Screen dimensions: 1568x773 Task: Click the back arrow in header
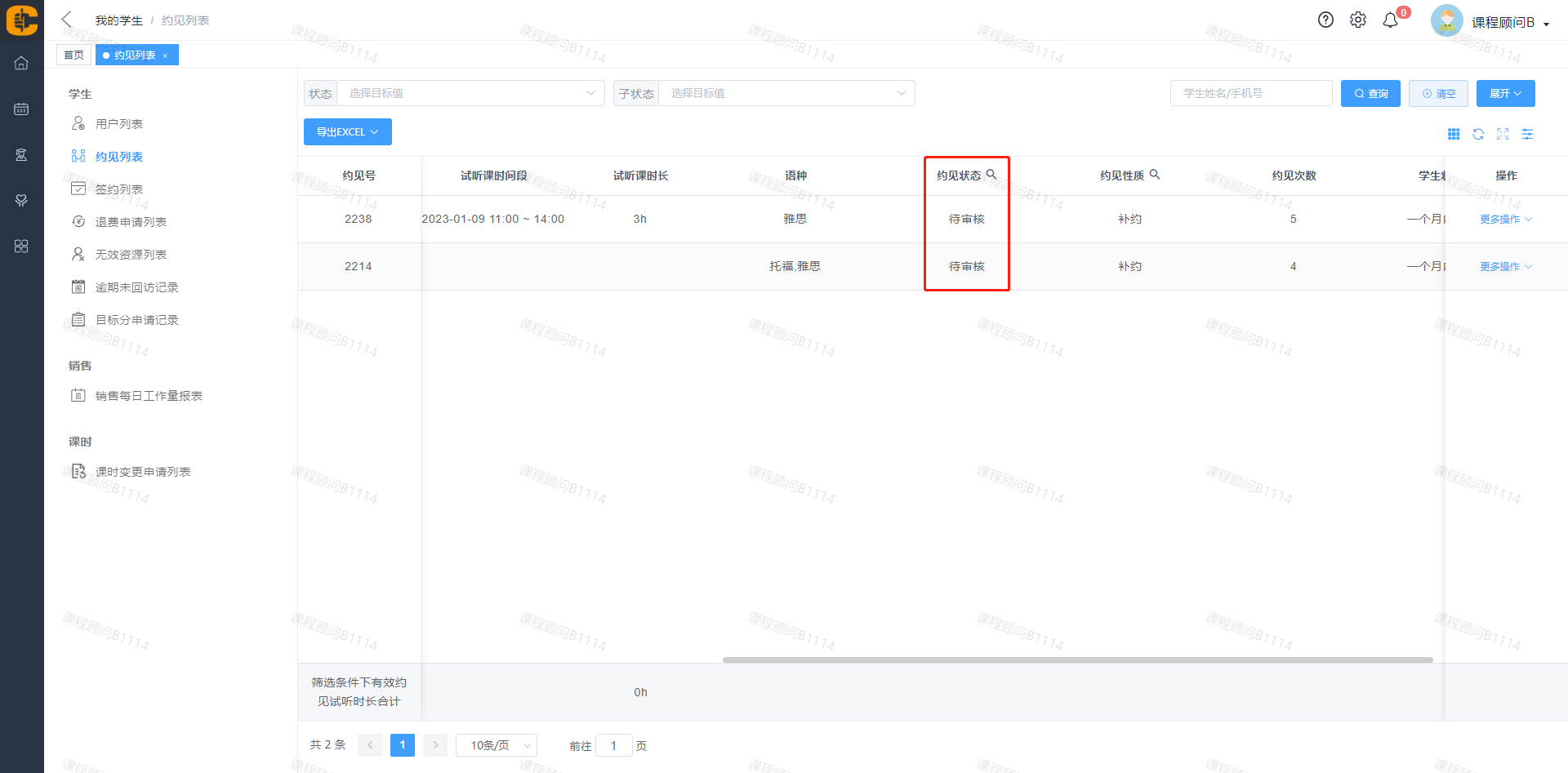click(67, 20)
